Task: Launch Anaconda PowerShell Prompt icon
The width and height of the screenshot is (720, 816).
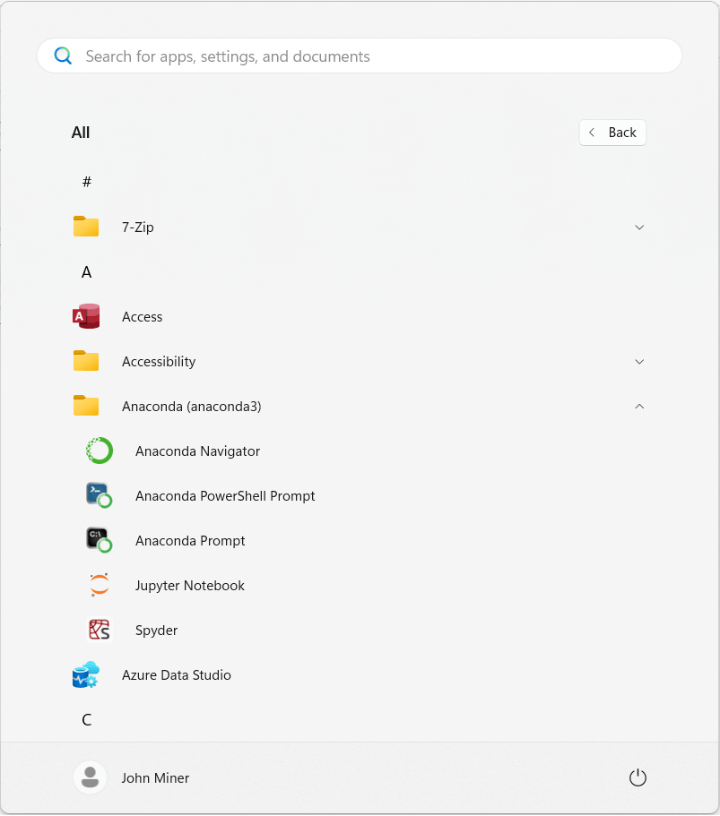Action: [x=98, y=495]
